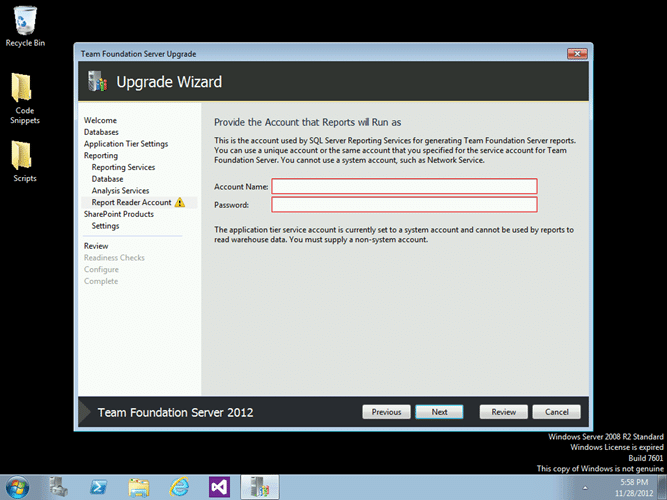Image resolution: width=667 pixels, height=500 pixels.
Task: Click the 'Password:' label
Action: pos(231,205)
